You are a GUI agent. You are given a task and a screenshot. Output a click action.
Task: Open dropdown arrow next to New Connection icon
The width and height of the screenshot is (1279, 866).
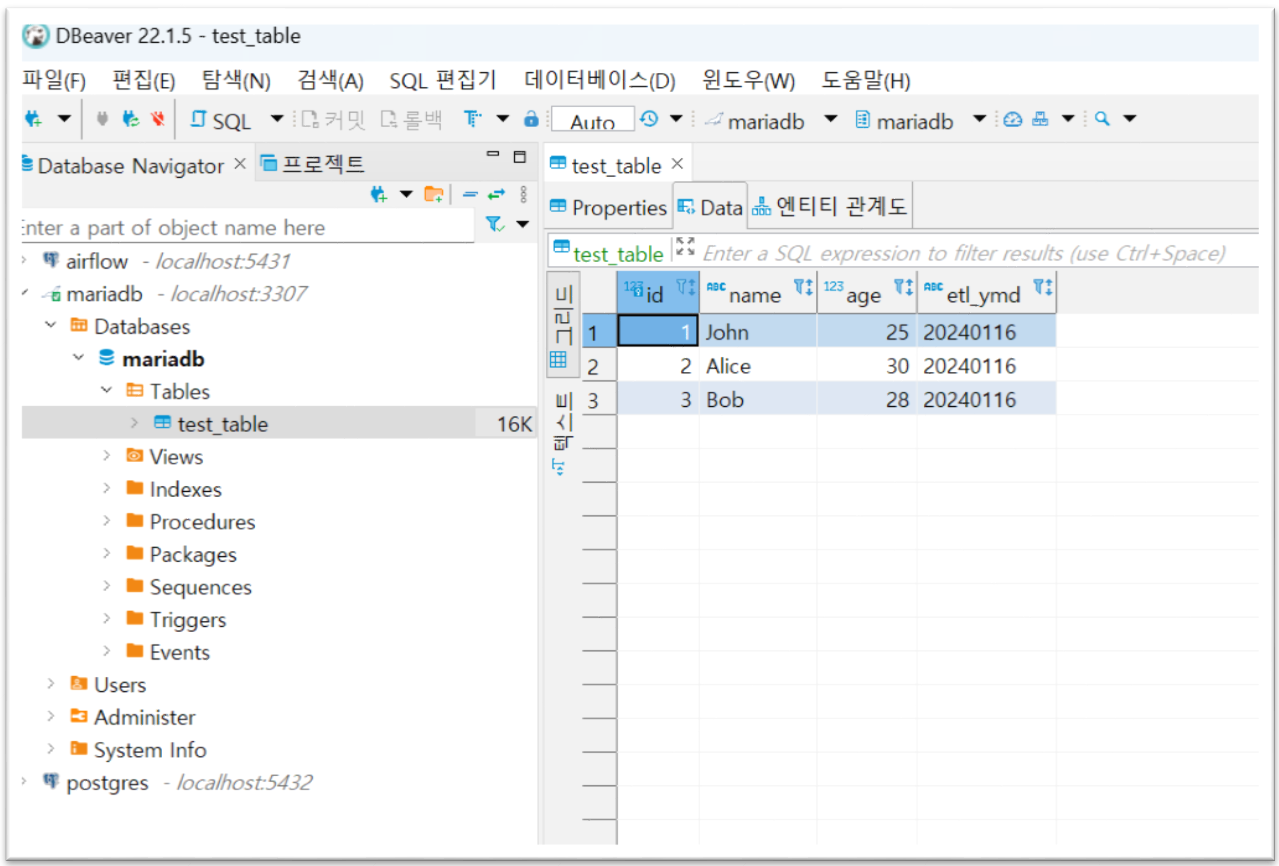[x=64, y=119]
